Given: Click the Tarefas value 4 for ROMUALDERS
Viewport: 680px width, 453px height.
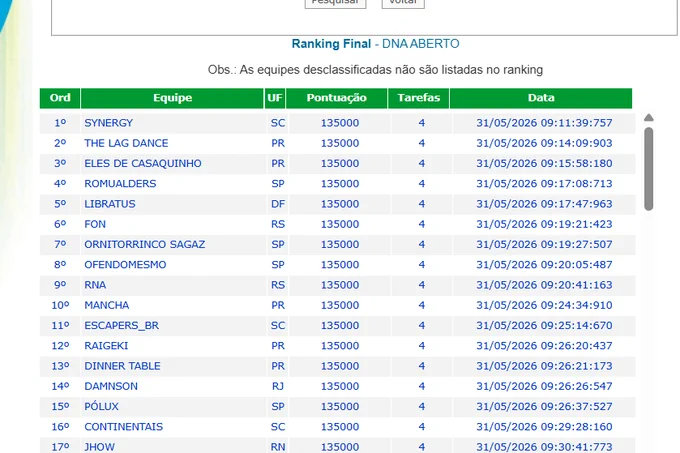Looking at the screenshot, I should click(422, 184).
